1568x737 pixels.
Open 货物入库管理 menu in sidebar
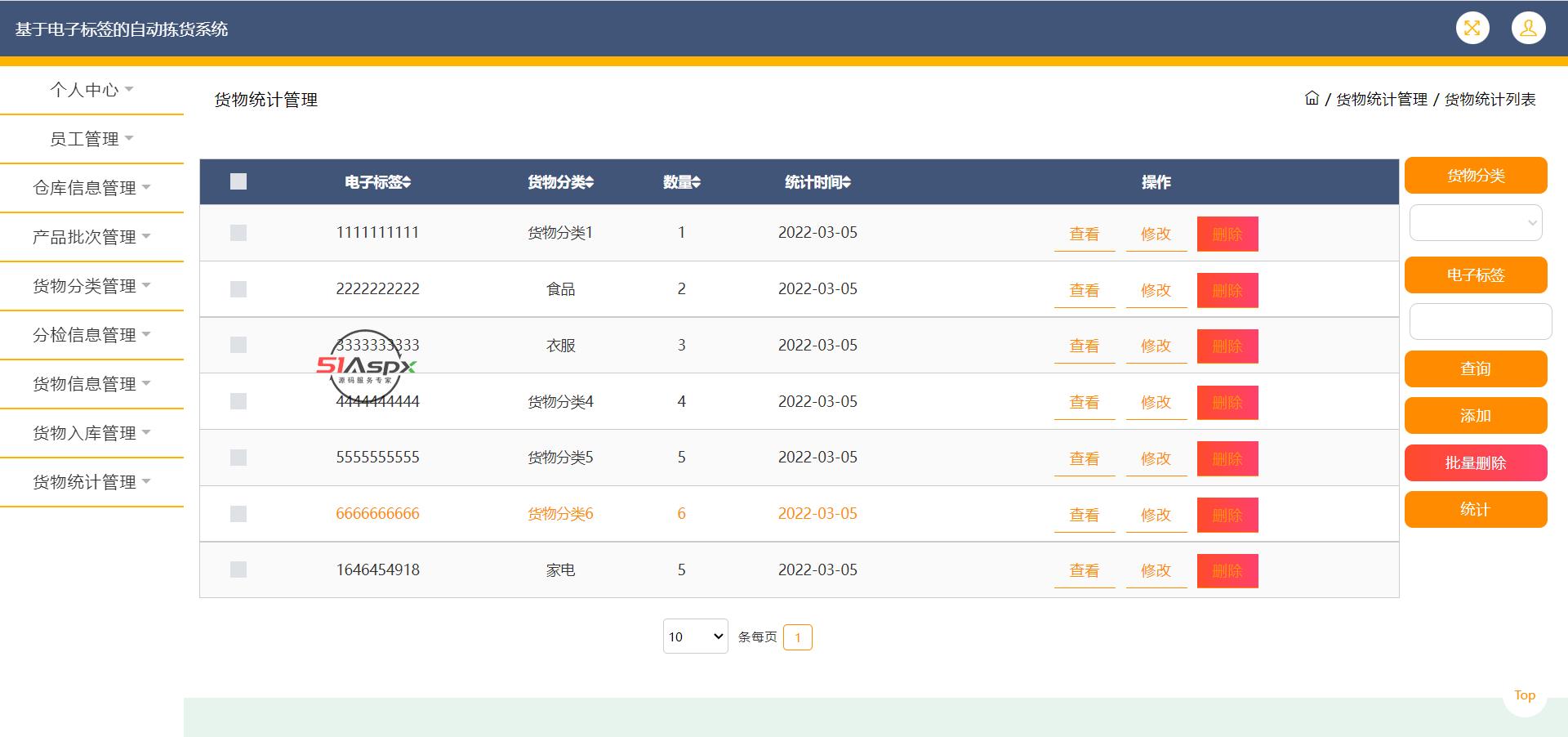(91, 433)
